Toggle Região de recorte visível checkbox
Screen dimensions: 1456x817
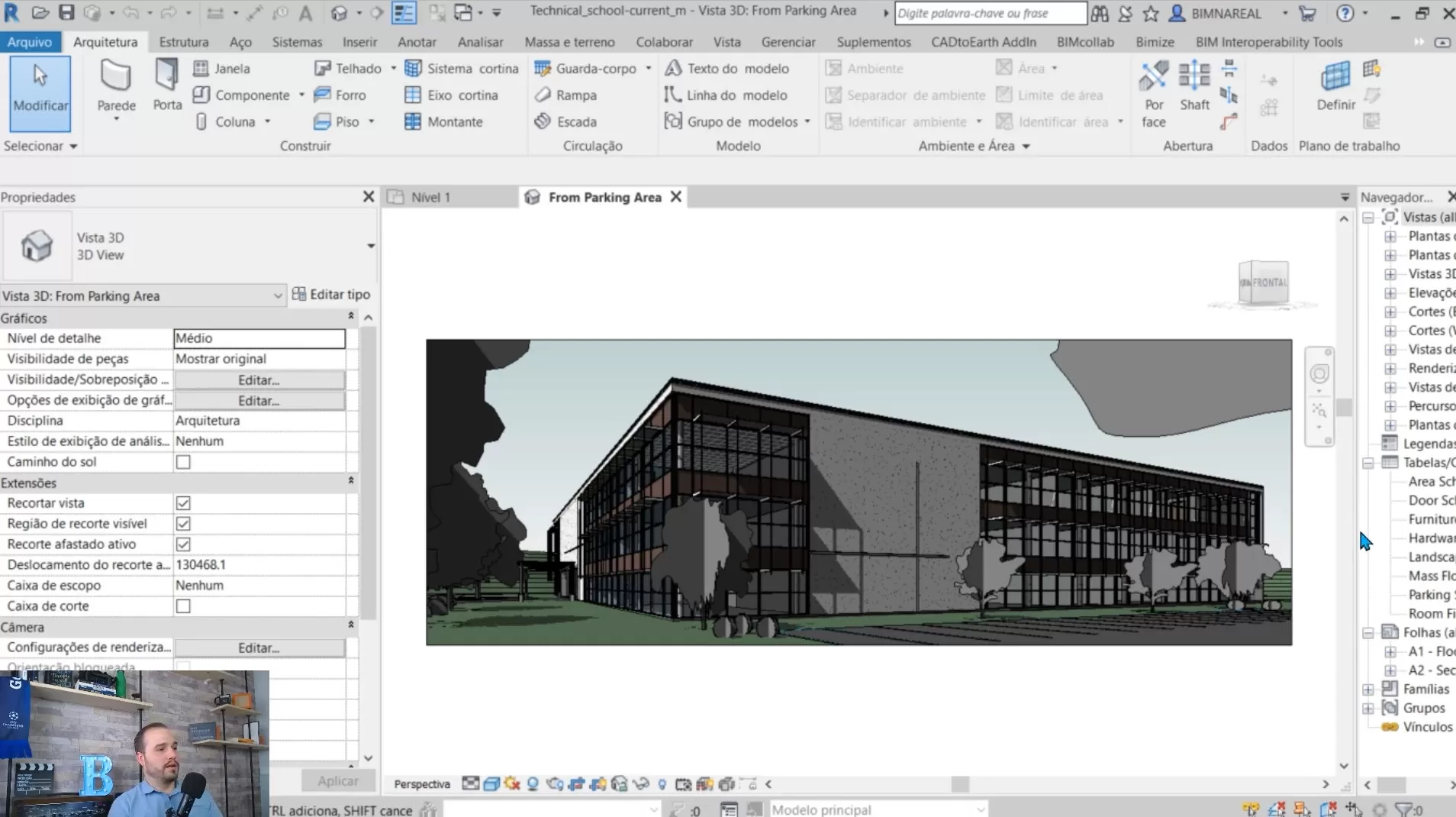coord(183,524)
